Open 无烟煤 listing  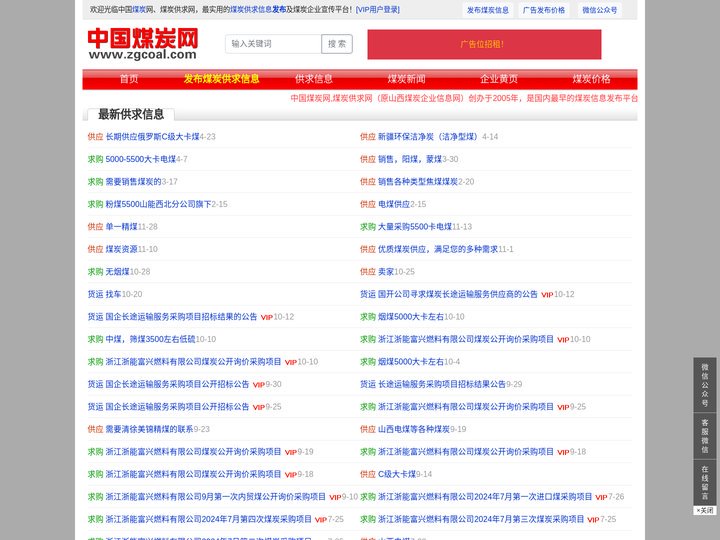click(117, 272)
